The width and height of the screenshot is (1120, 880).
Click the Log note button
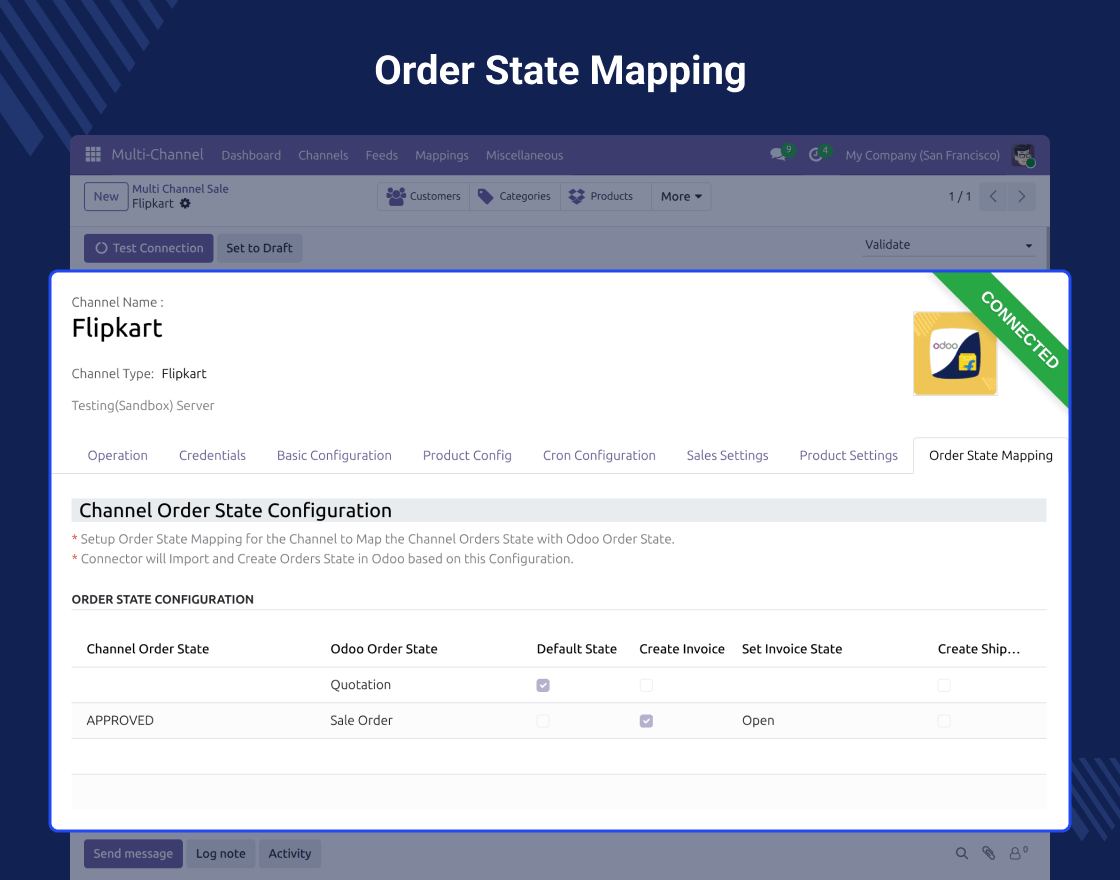(x=220, y=854)
